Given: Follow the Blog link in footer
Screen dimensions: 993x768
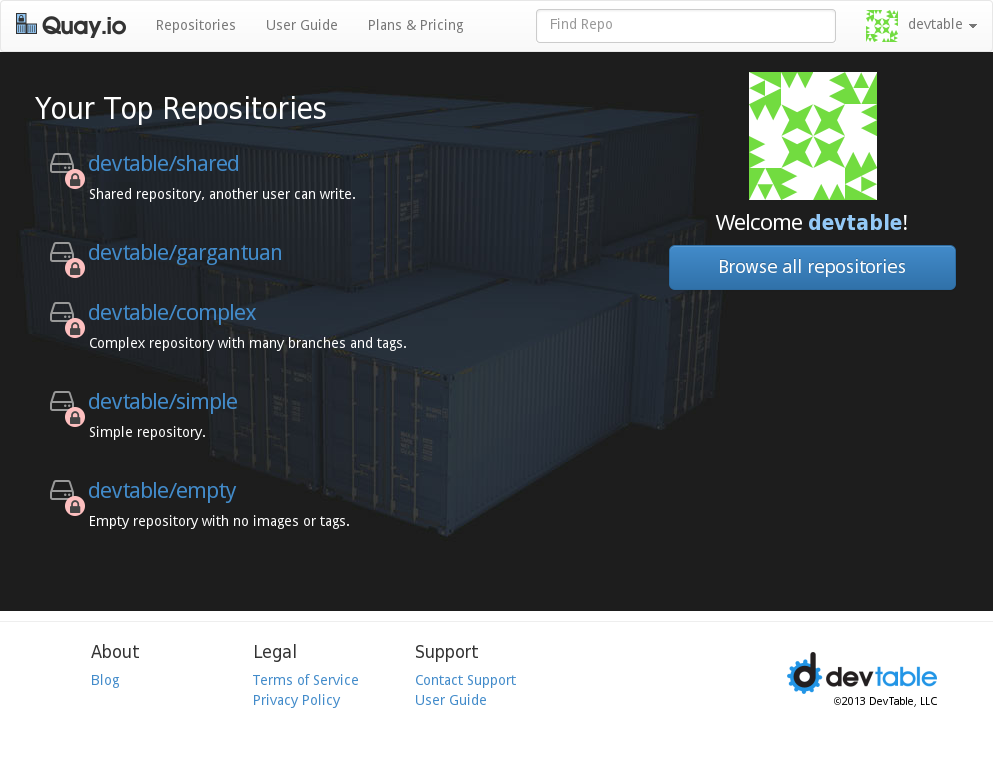Looking at the screenshot, I should [105, 680].
